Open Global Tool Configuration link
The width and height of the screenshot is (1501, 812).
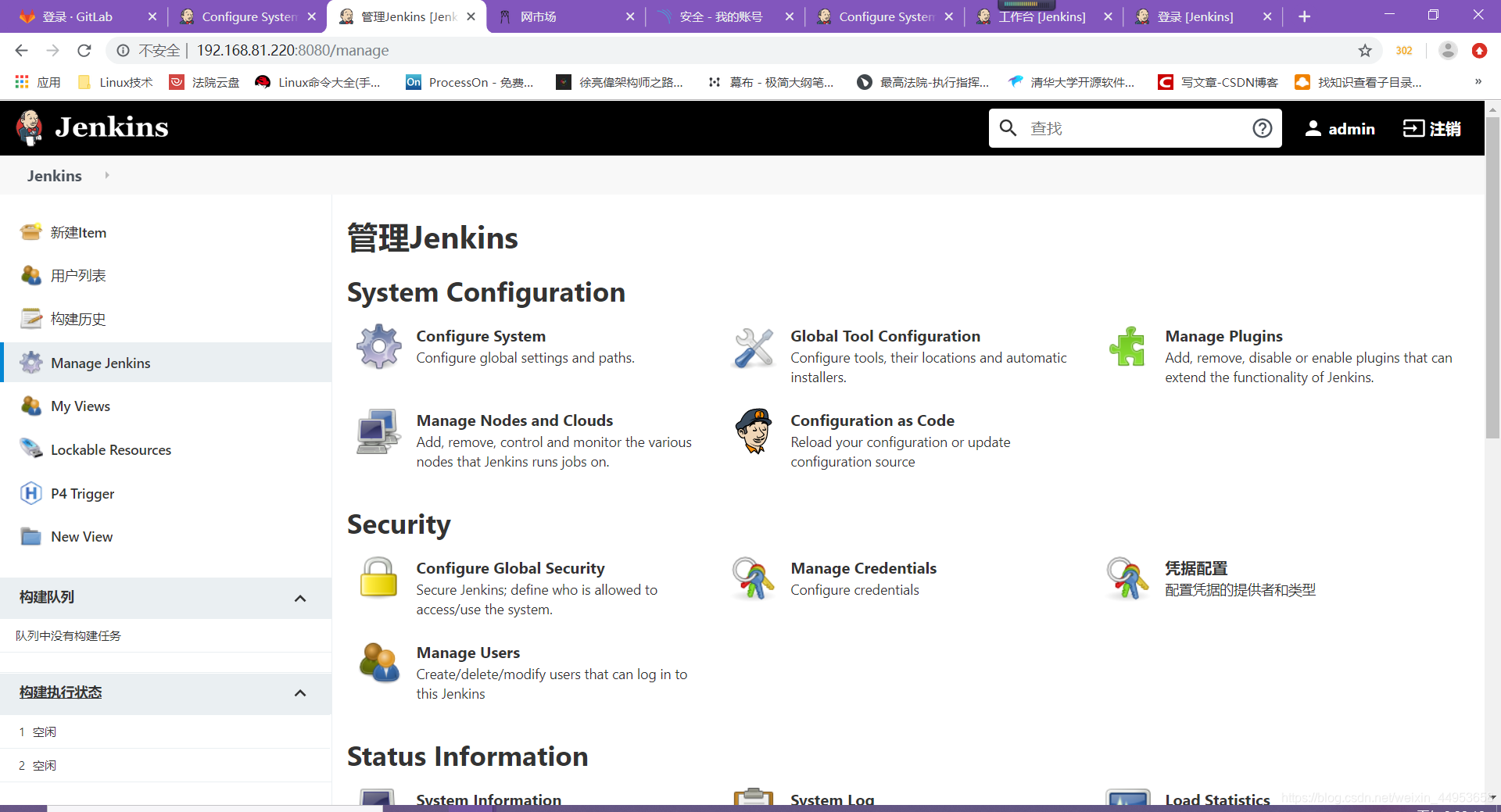[885, 336]
